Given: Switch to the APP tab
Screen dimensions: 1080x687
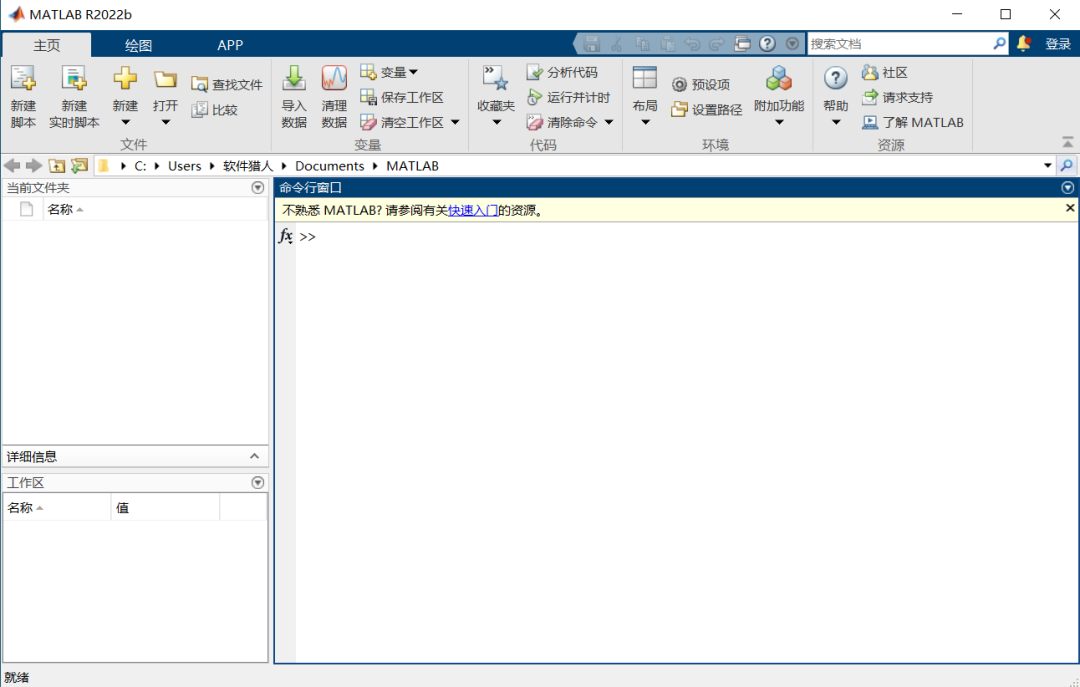Looking at the screenshot, I should (230, 45).
